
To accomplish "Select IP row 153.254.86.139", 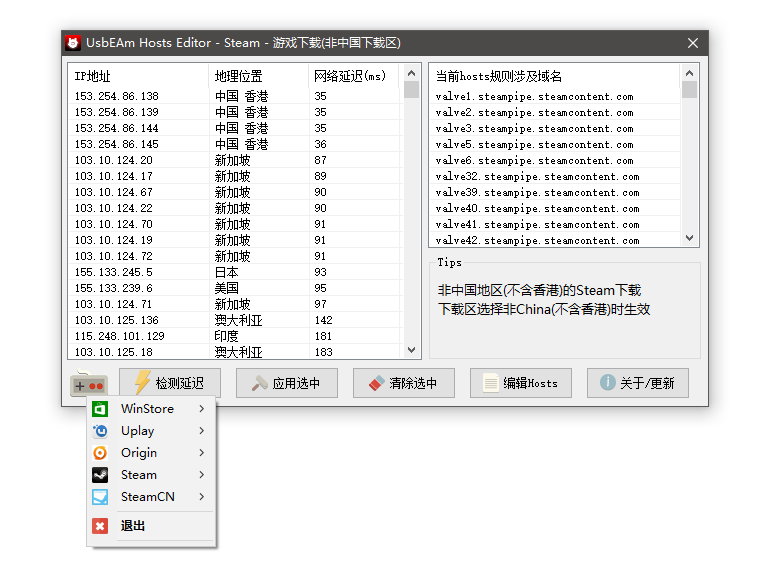I will pos(235,112).
